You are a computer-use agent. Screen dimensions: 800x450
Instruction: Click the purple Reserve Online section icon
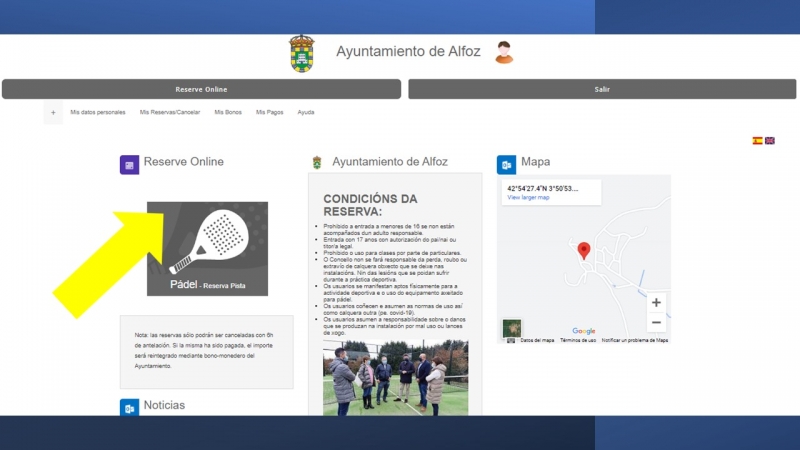pyautogui.click(x=129, y=165)
